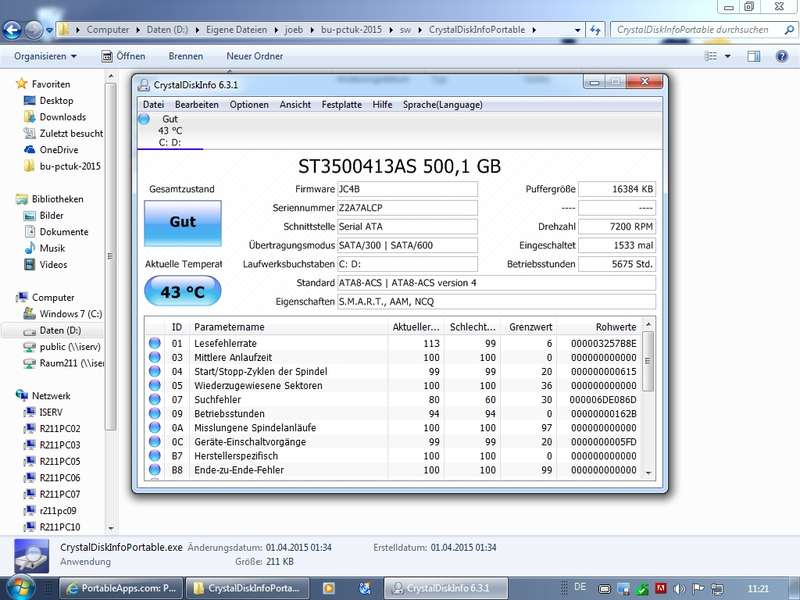Toggle the preview pane icon in Explorer toolbar
Viewport: 800px width, 600px height.
pos(754,56)
